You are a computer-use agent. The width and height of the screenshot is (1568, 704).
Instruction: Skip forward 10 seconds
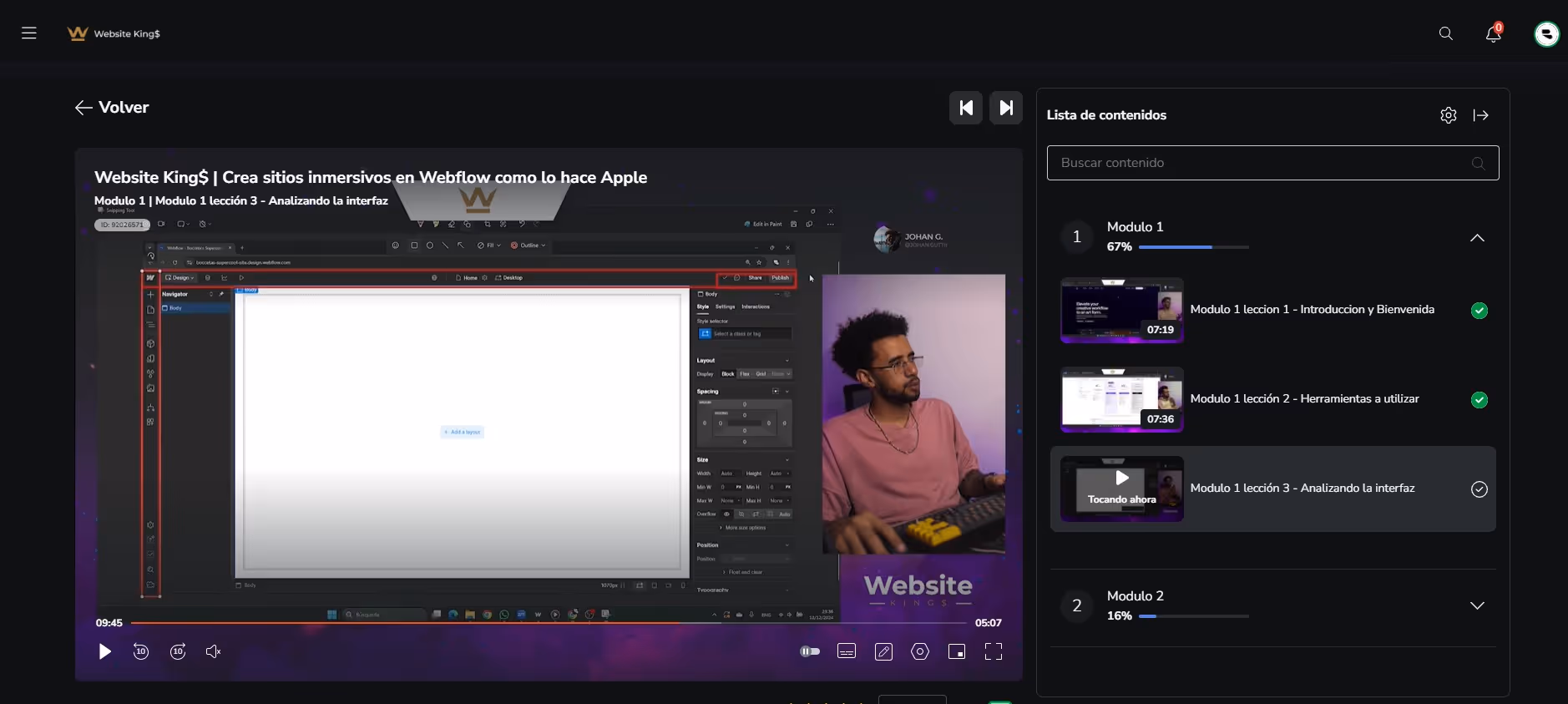[x=178, y=651]
